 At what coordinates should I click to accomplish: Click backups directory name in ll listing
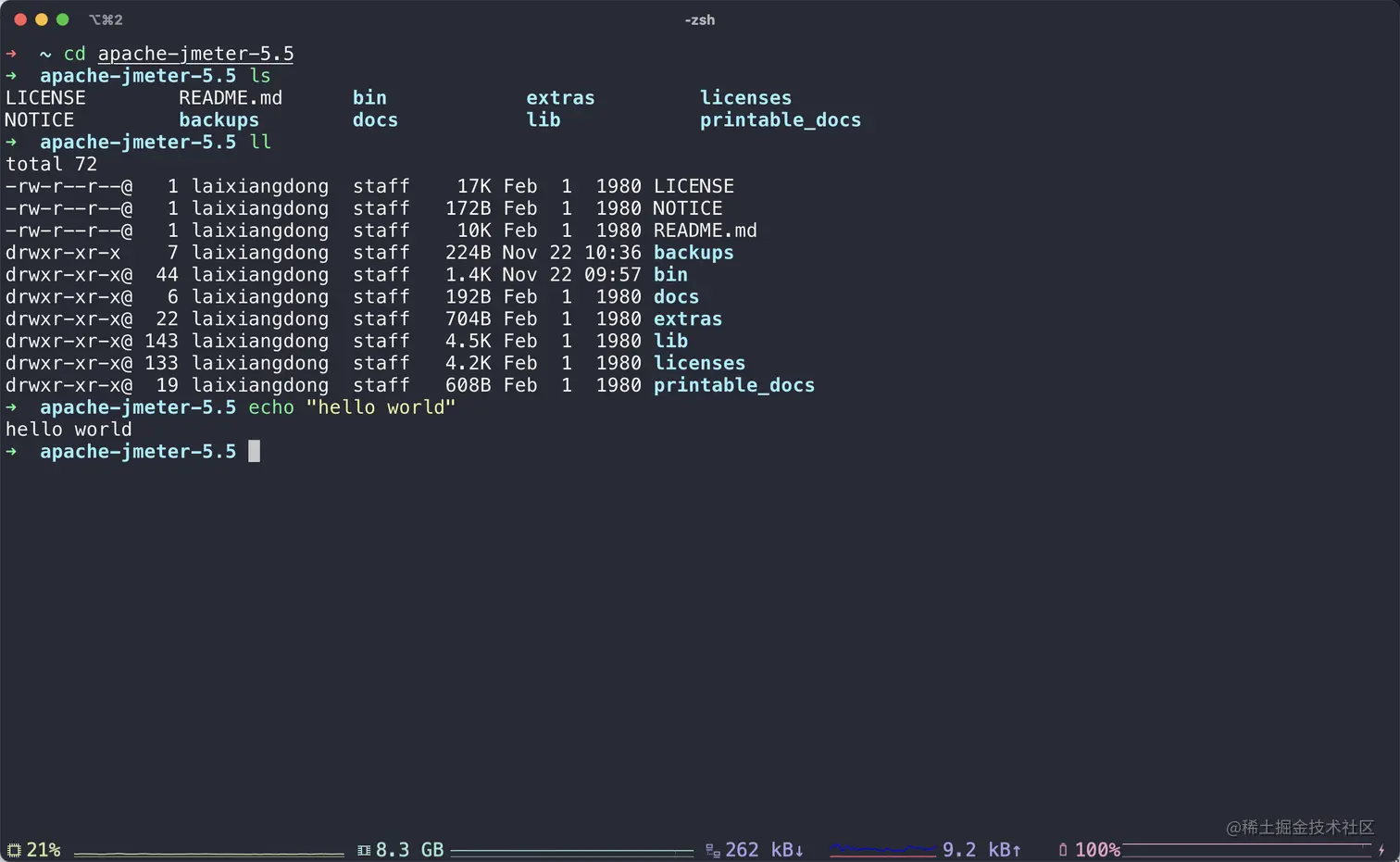click(694, 253)
